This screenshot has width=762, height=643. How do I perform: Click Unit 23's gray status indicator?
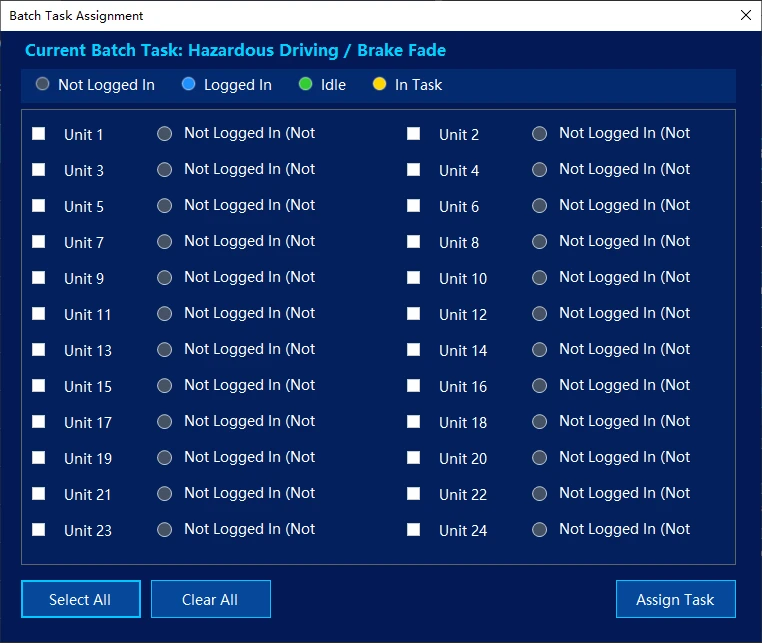tap(164, 529)
